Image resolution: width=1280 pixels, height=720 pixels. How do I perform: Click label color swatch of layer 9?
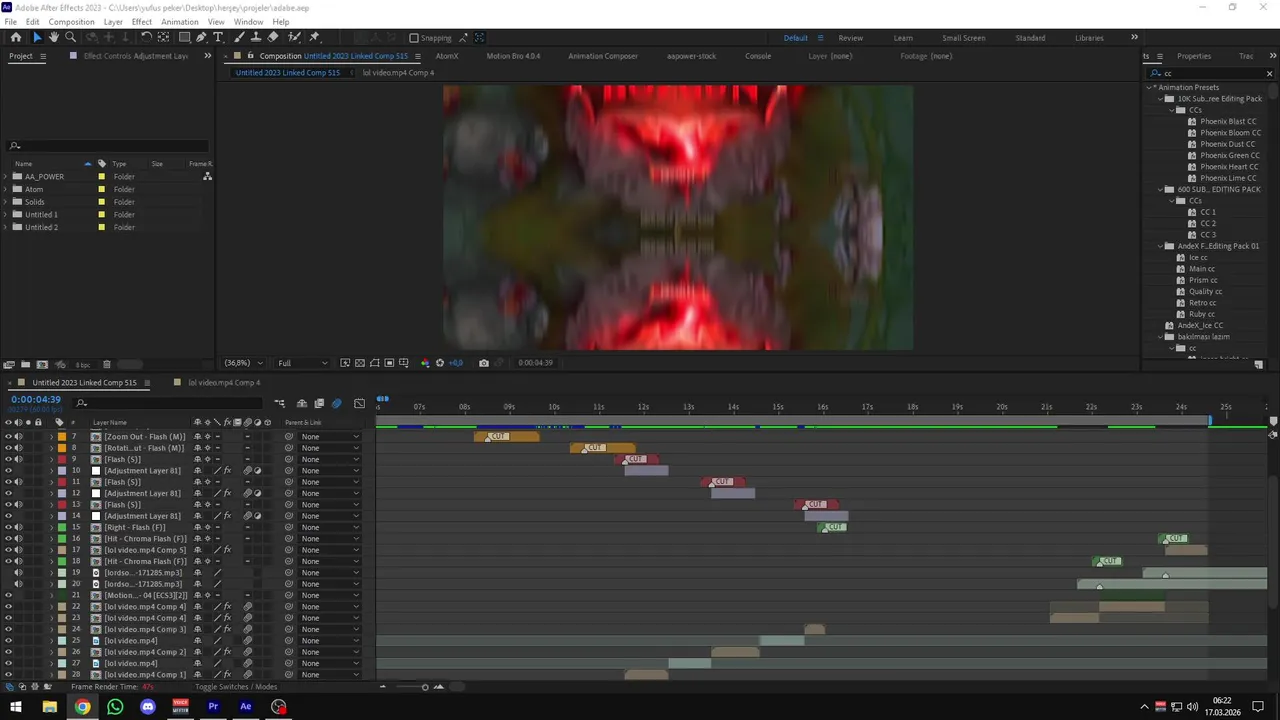(62, 460)
